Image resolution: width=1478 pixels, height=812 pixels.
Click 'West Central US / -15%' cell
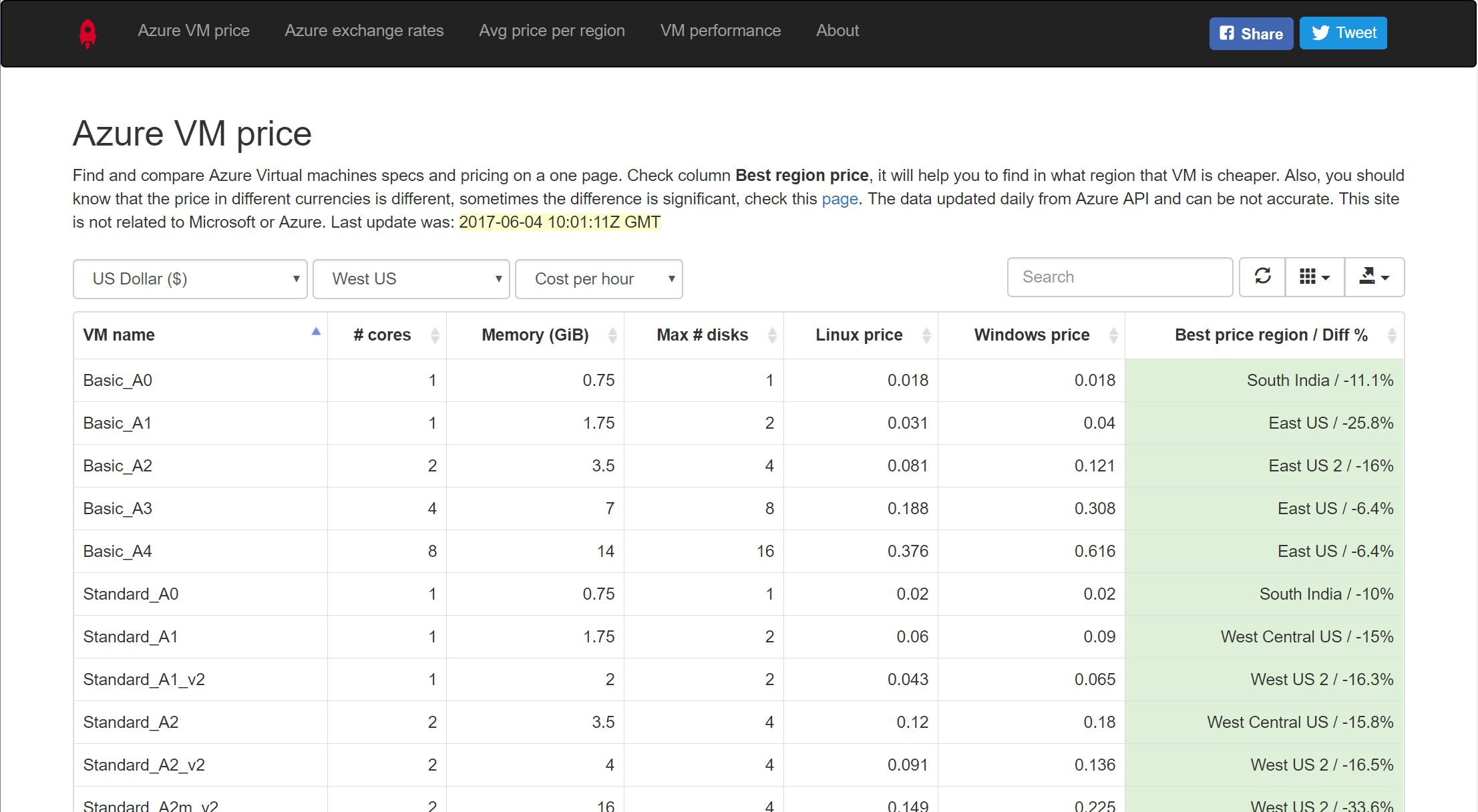(1264, 637)
